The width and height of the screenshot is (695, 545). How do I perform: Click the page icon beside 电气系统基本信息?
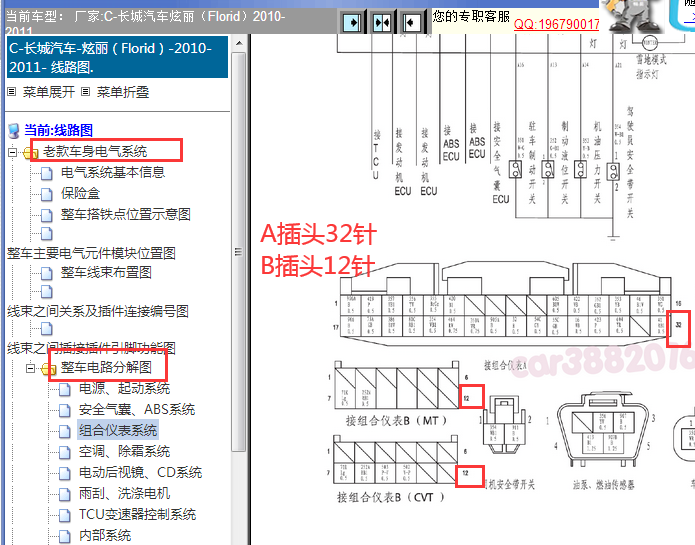pos(47,173)
